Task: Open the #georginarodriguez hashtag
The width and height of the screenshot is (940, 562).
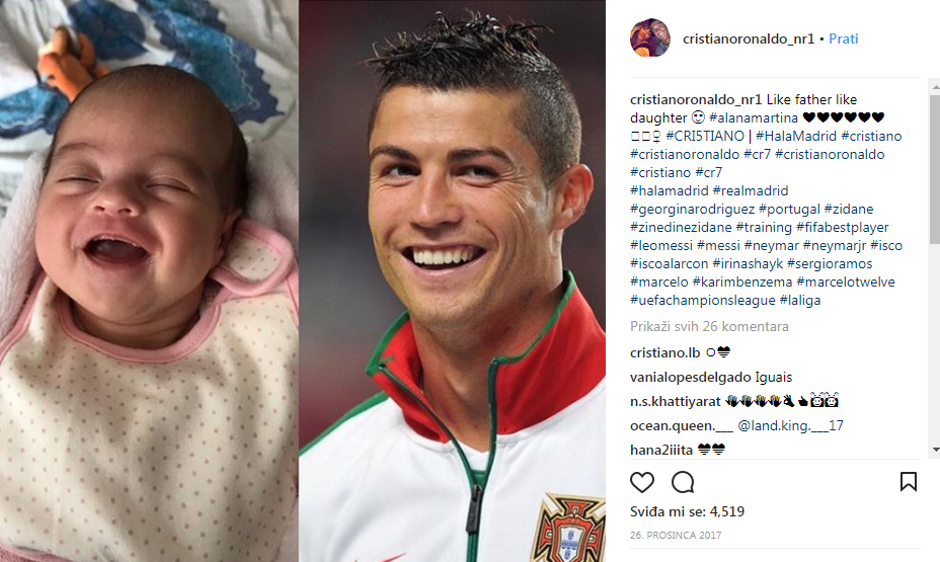Action: [x=692, y=209]
